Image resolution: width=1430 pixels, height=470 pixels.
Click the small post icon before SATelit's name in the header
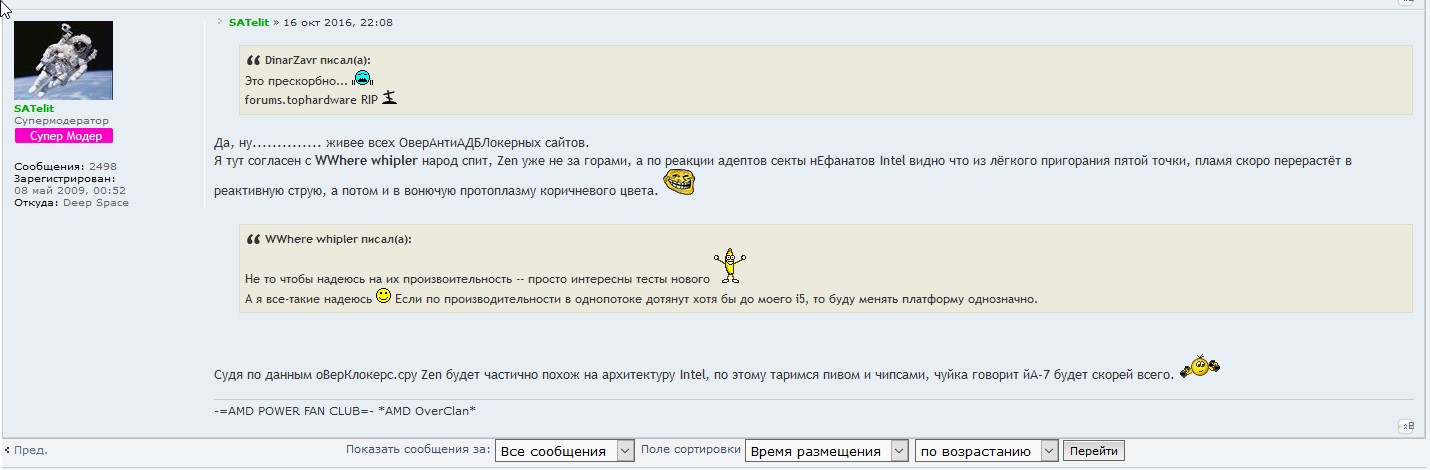click(220, 22)
